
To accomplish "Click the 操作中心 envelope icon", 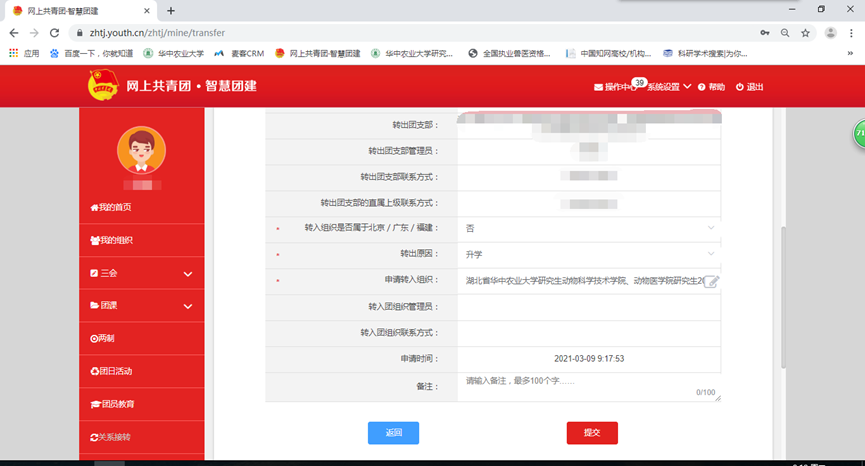I will [599, 87].
